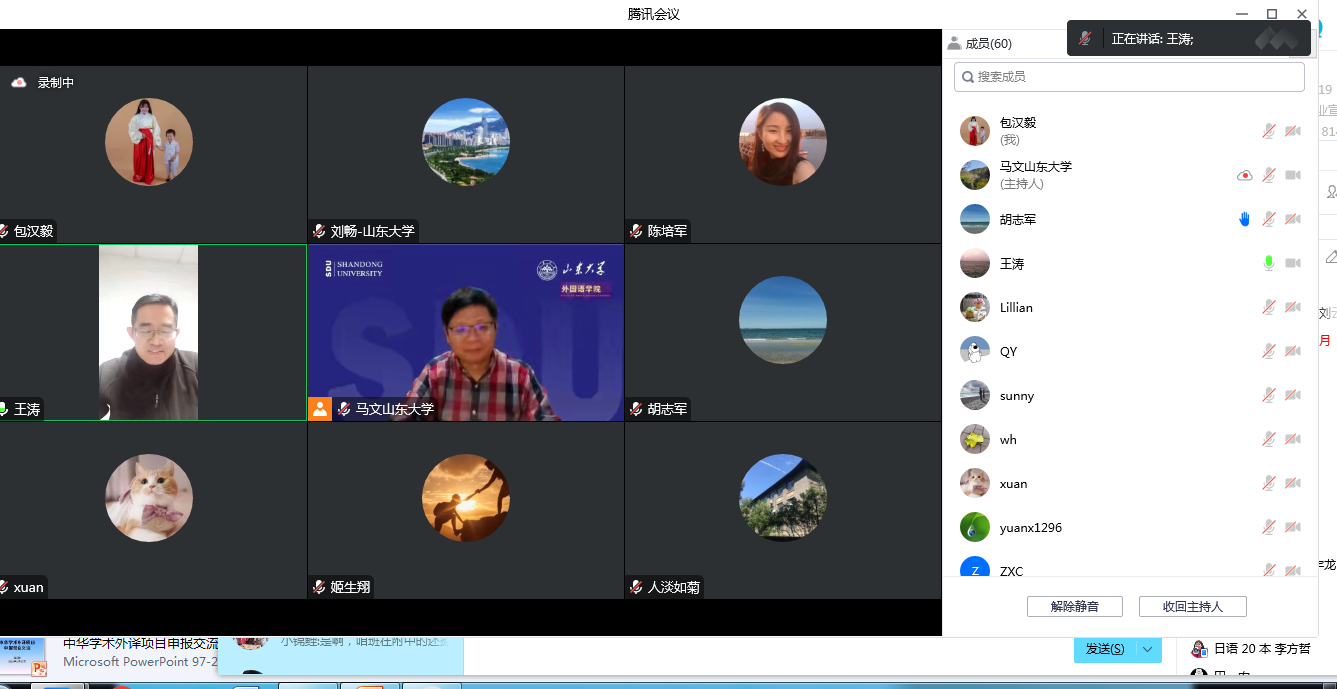The height and width of the screenshot is (689, 1337).
Task: Click the red recording icon beside 马文山东大学
Action: tap(1244, 175)
